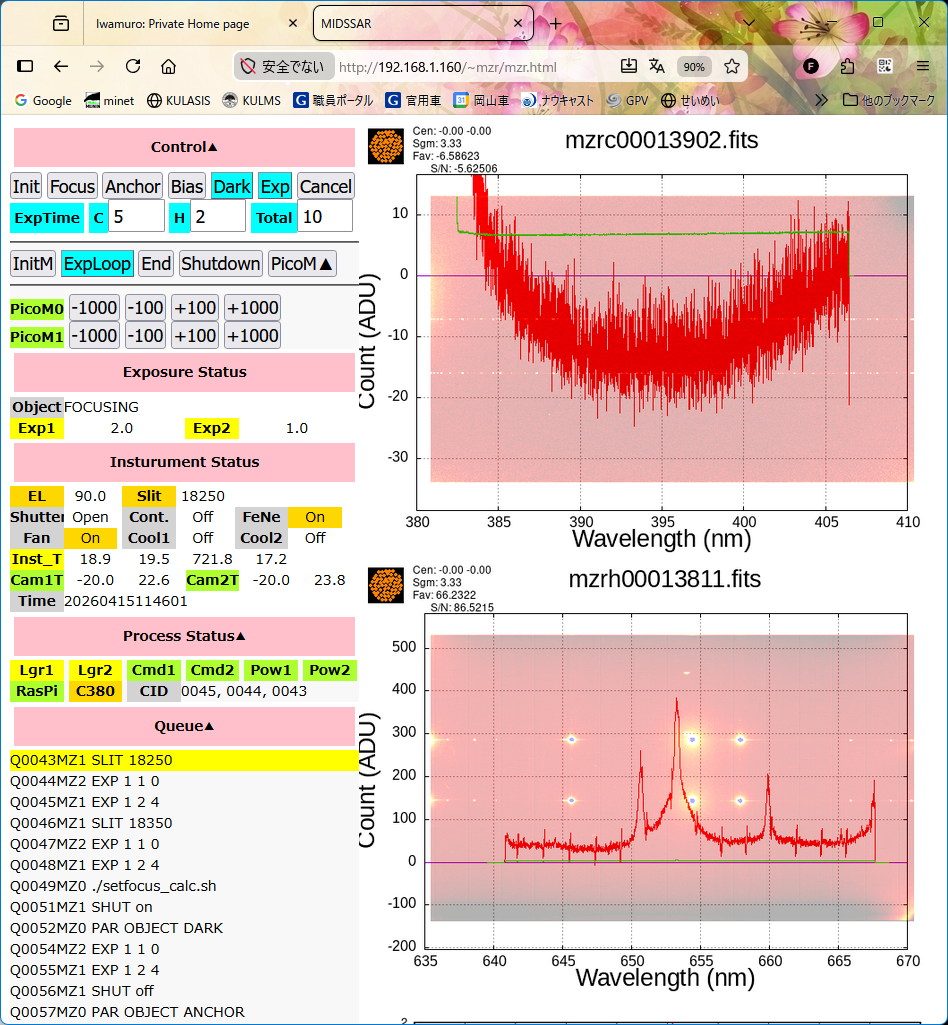Click the 90% zoom level indicator
948x1025 pixels.
coord(693,67)
